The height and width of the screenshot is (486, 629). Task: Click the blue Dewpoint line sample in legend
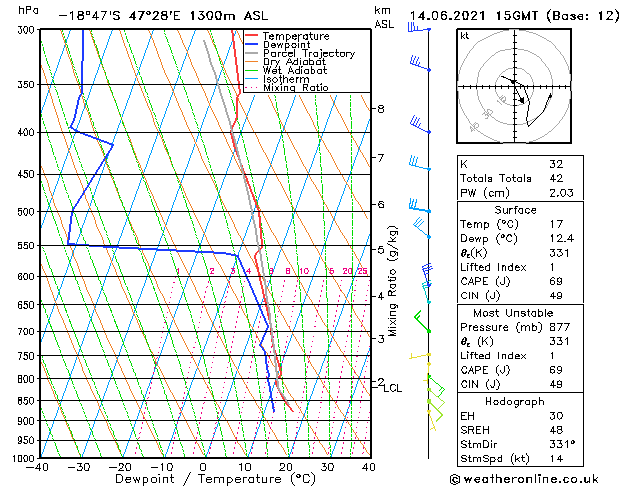point(252,45)
